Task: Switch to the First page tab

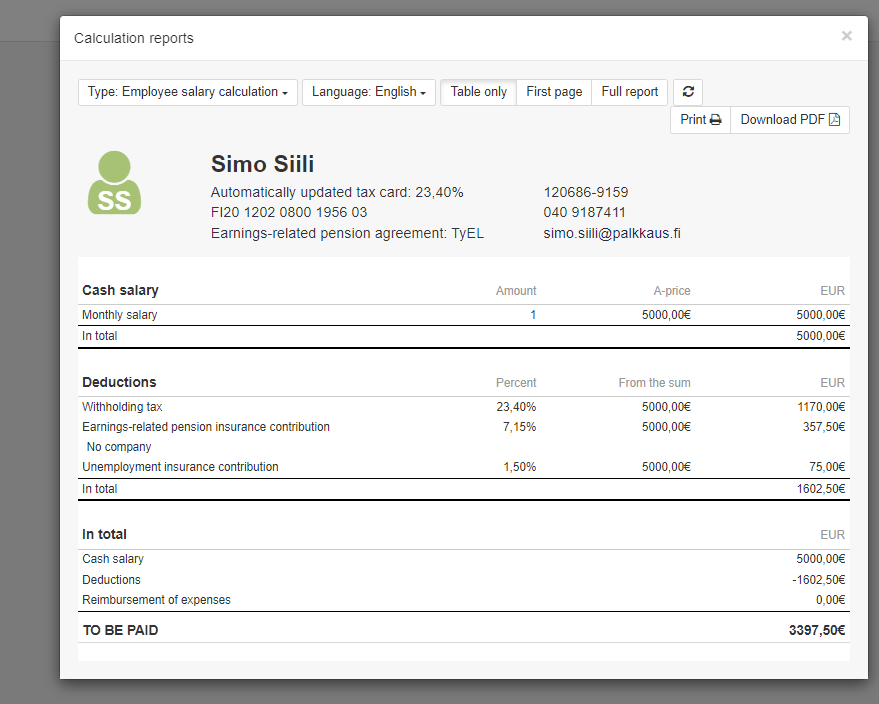Action: coord(554,91)
